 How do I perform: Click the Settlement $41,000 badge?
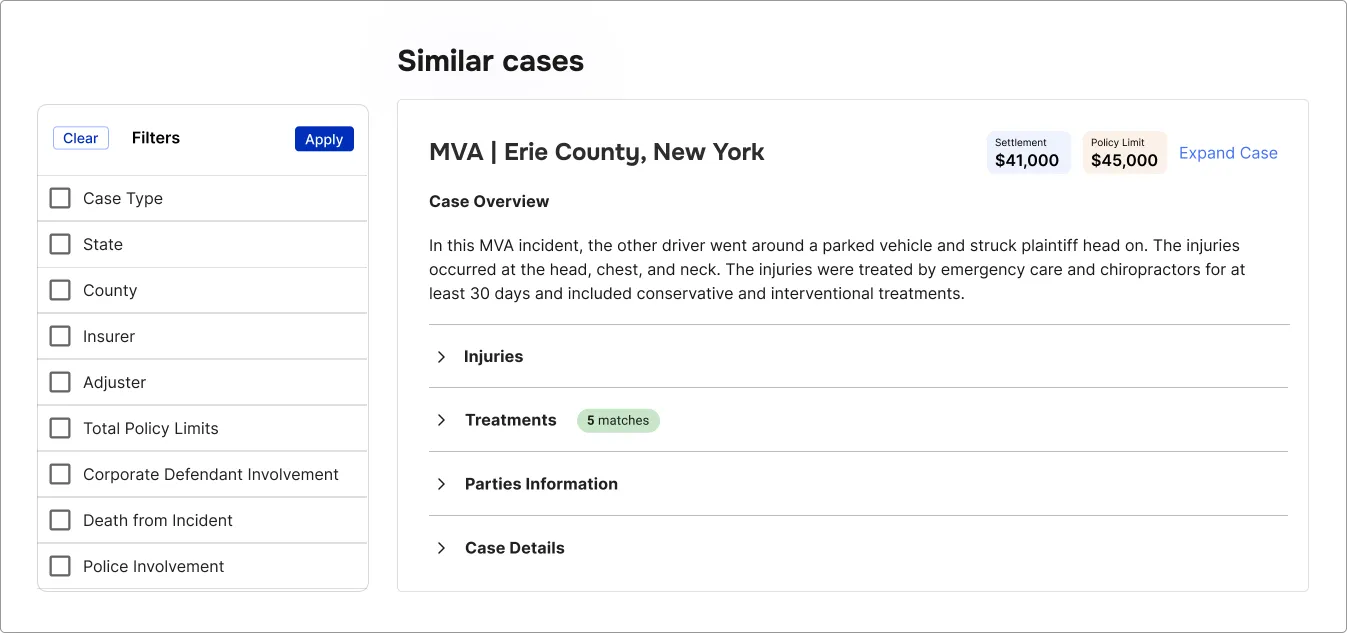click(x=1028, y=153)
